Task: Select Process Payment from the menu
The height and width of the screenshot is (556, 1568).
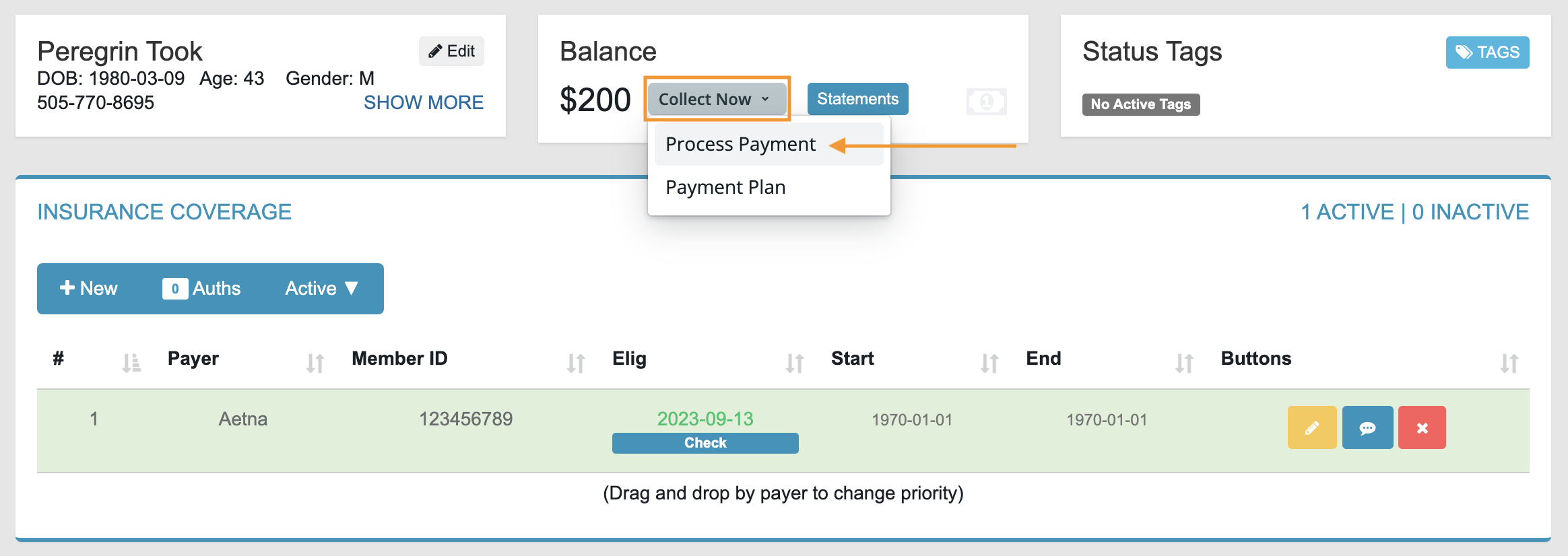Action: point(740,143)
